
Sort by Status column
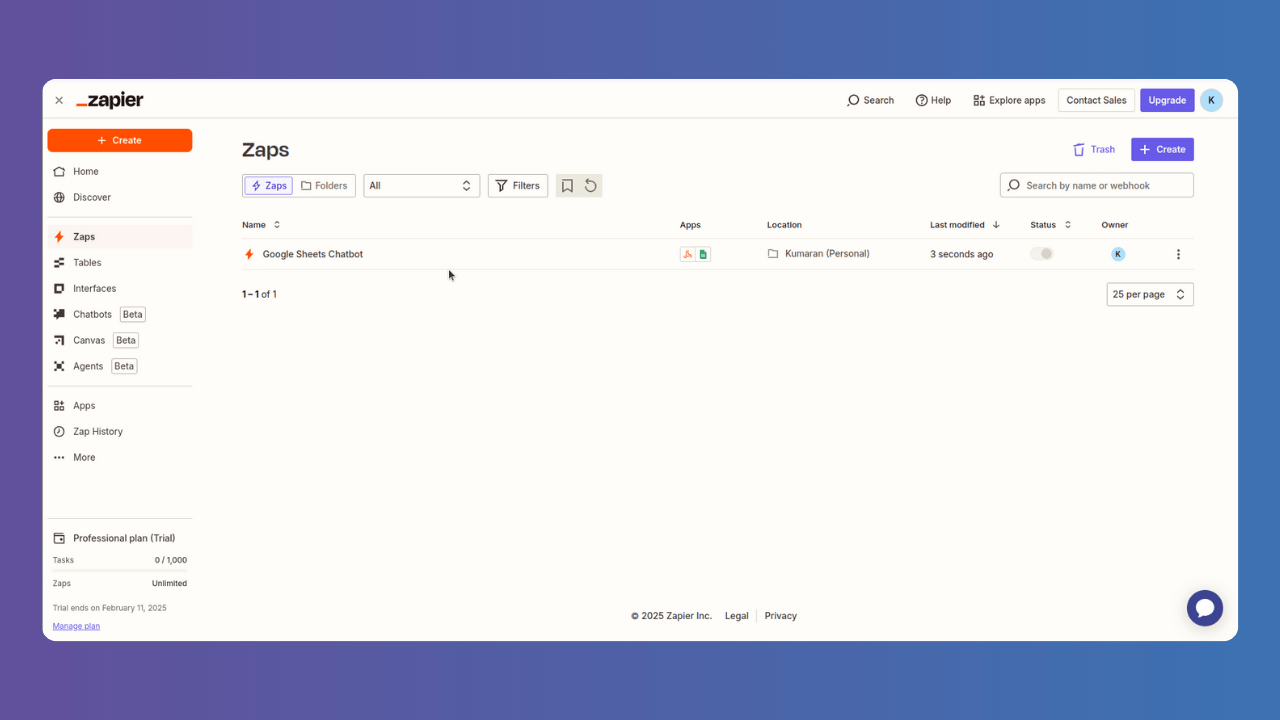(1051, 225)
